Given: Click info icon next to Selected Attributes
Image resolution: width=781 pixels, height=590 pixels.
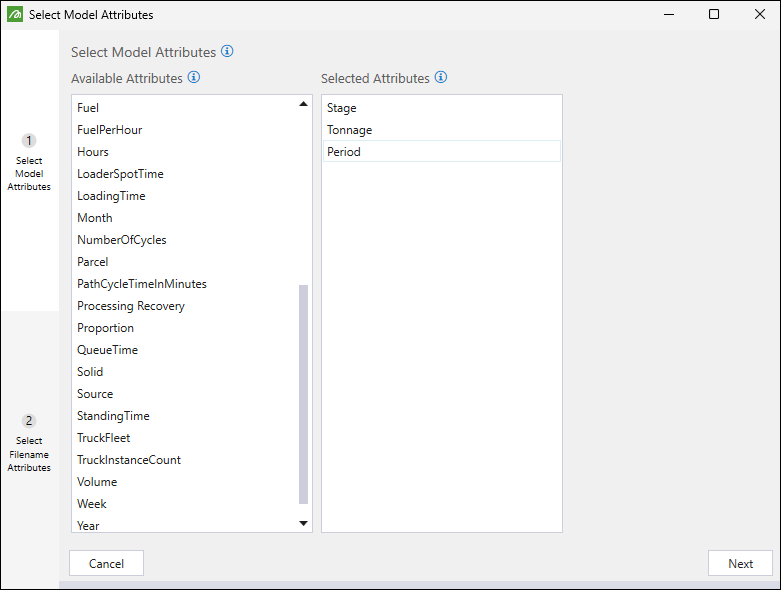Looking at the screenshot, I should click(441, 78).
